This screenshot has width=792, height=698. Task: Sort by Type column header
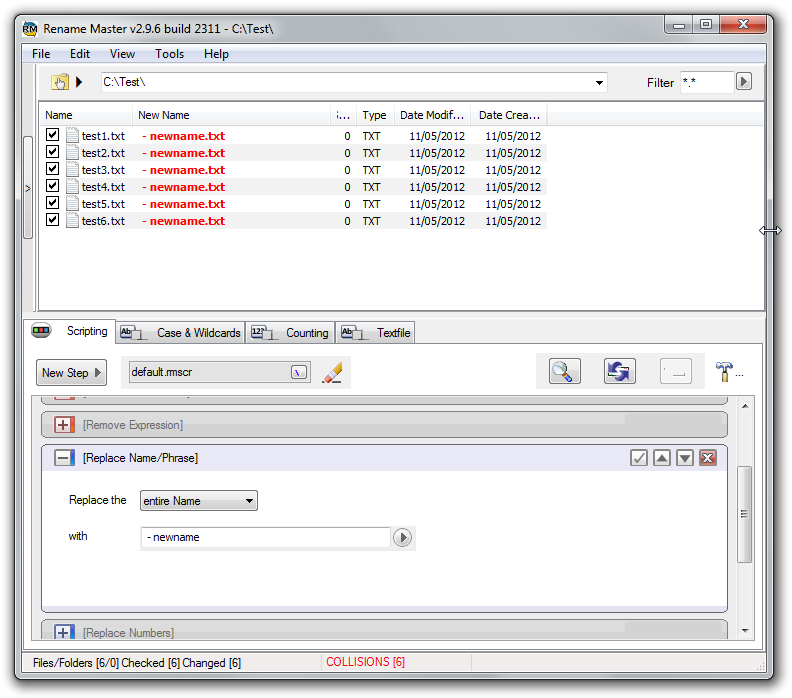375,115
